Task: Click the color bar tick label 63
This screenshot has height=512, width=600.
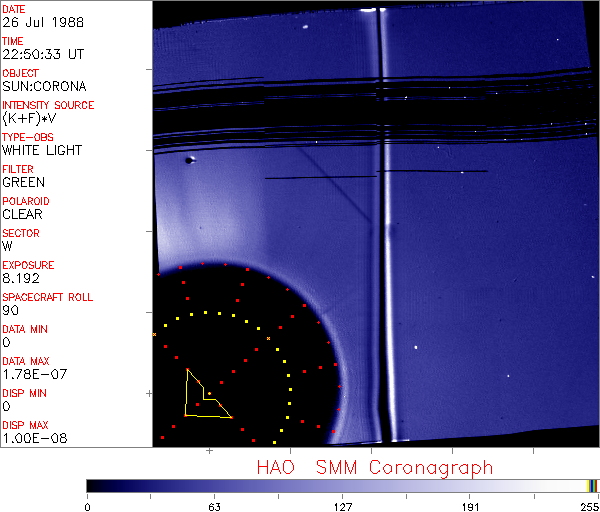Action: pos(214,506)
